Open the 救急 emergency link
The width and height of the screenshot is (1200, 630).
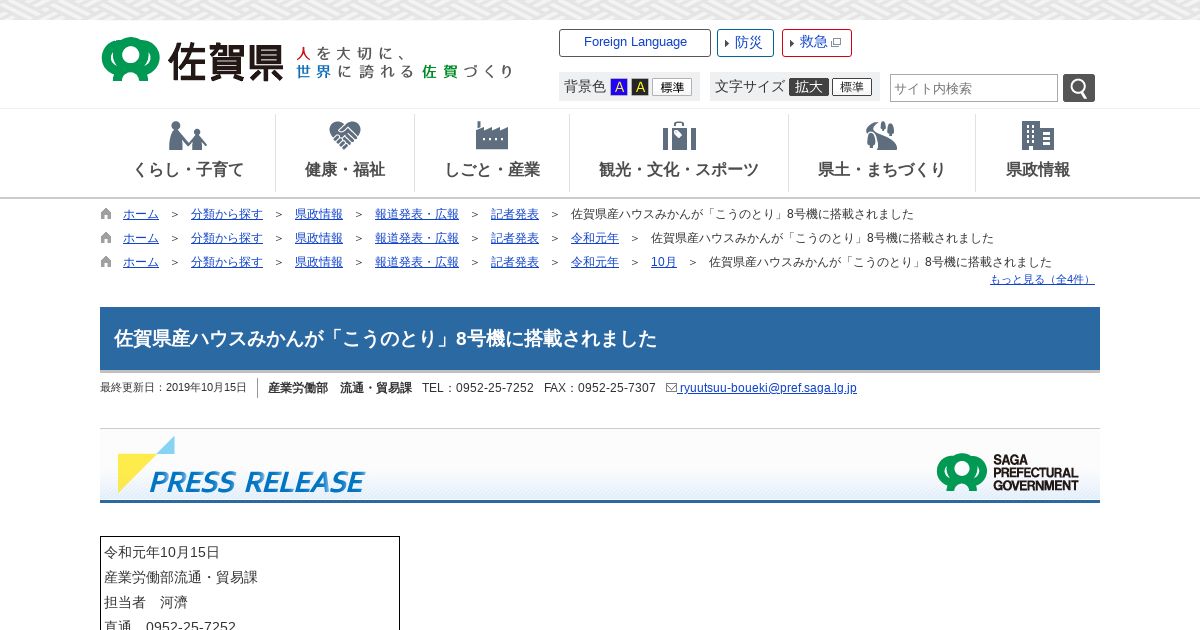[817, 43]
